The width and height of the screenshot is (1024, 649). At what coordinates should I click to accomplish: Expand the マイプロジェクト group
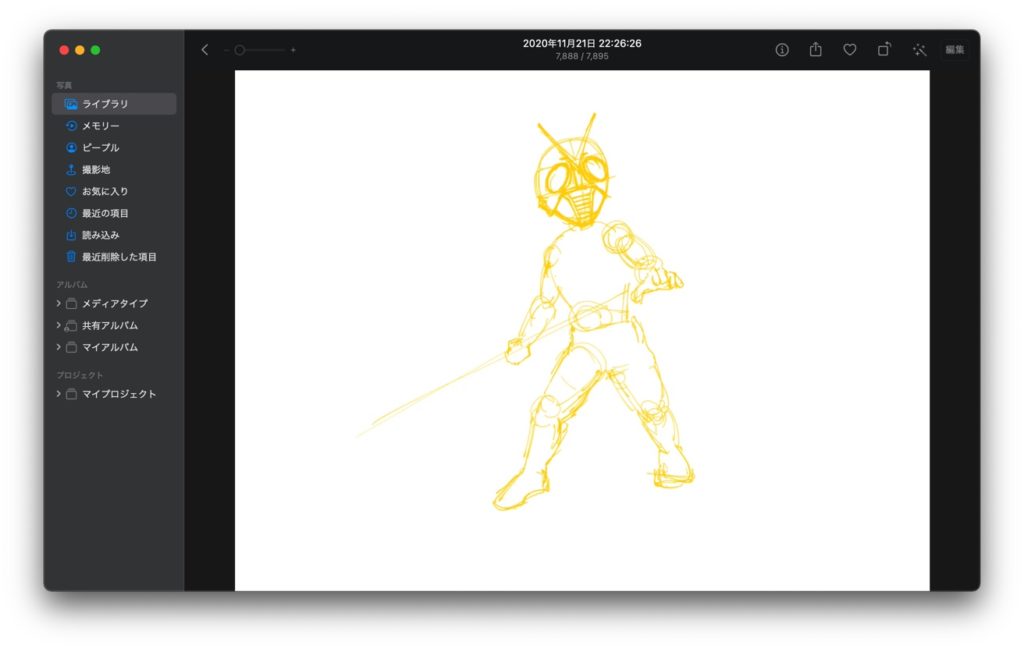point(58,394)
